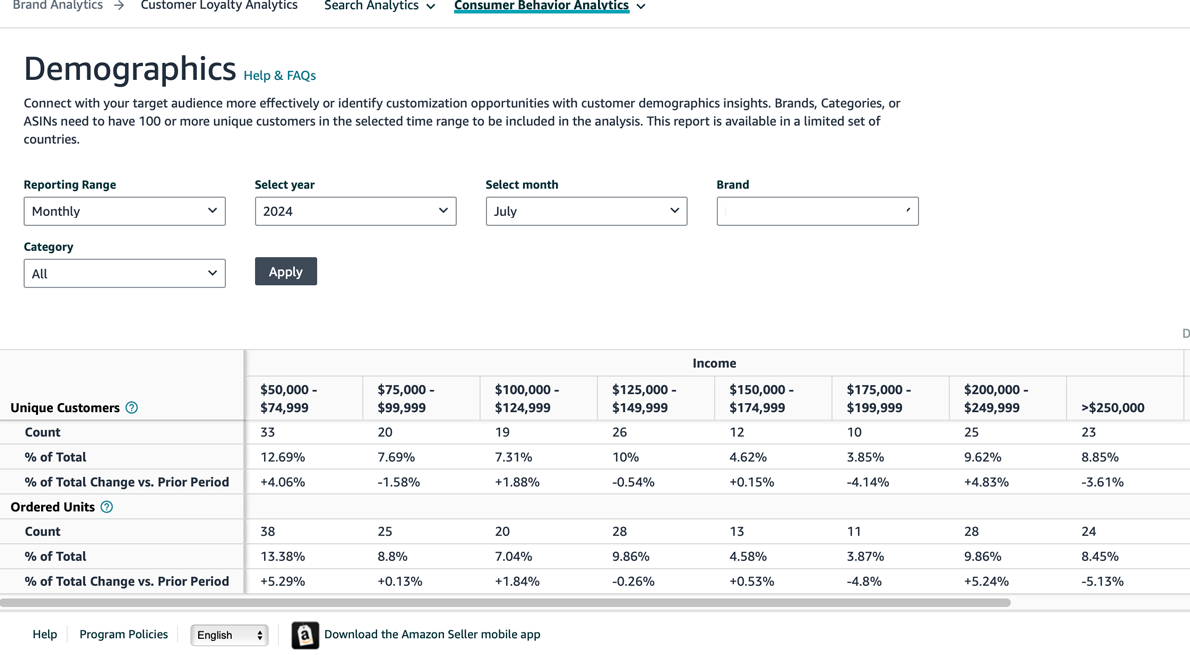Go to Brand Analytics breadcrumb link
The height and width of the screenshot is (655, 1190).
pos(57,6)
